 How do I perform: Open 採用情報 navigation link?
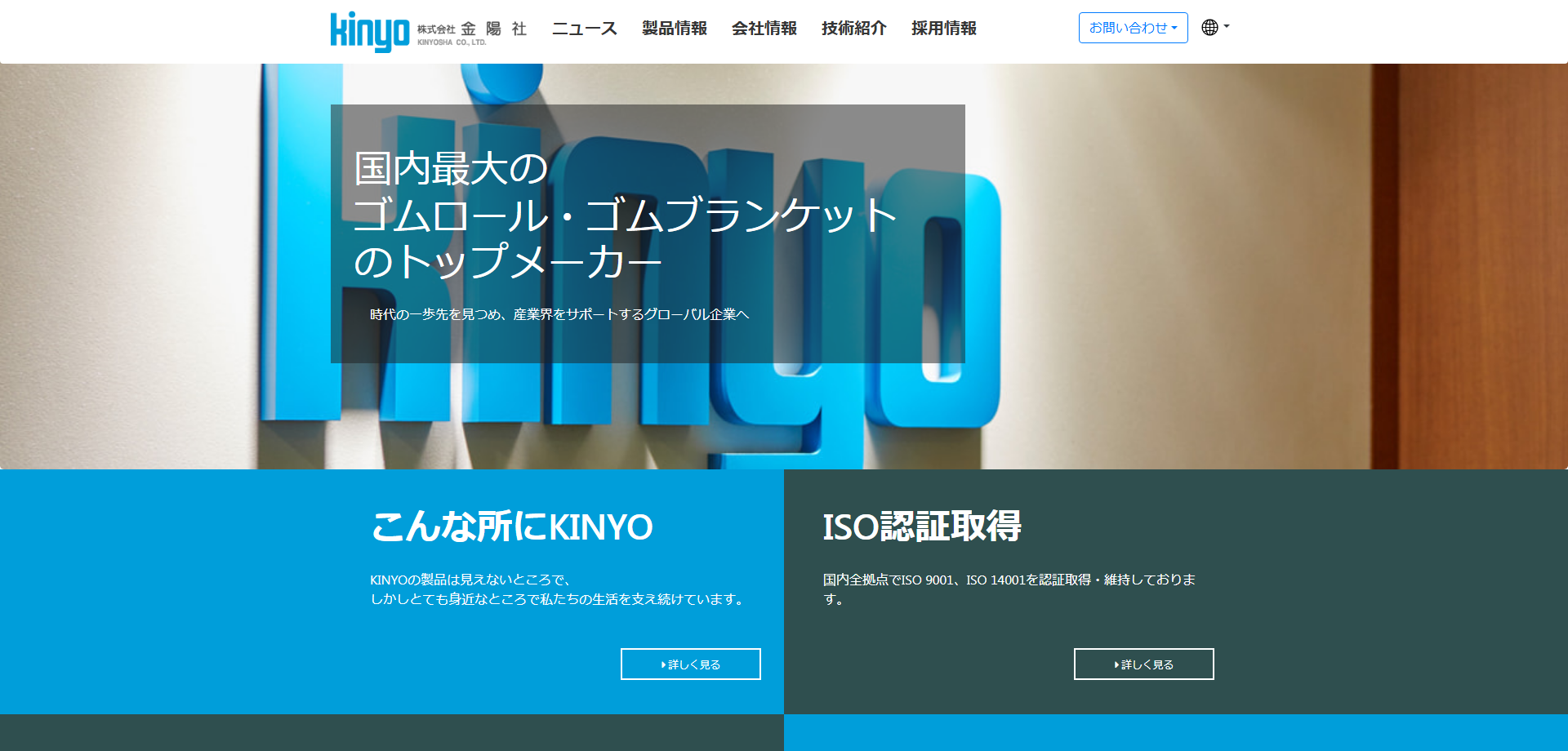click(x=944, y=29)
